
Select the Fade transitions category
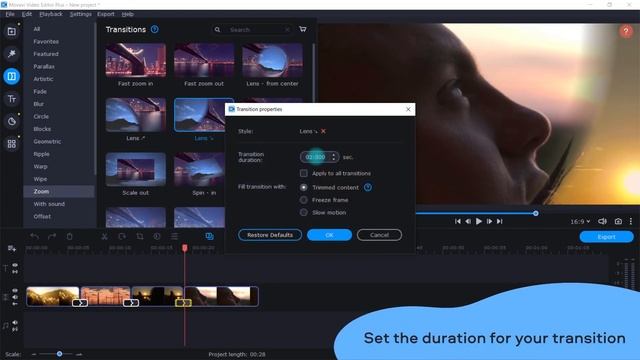[40, 91]
